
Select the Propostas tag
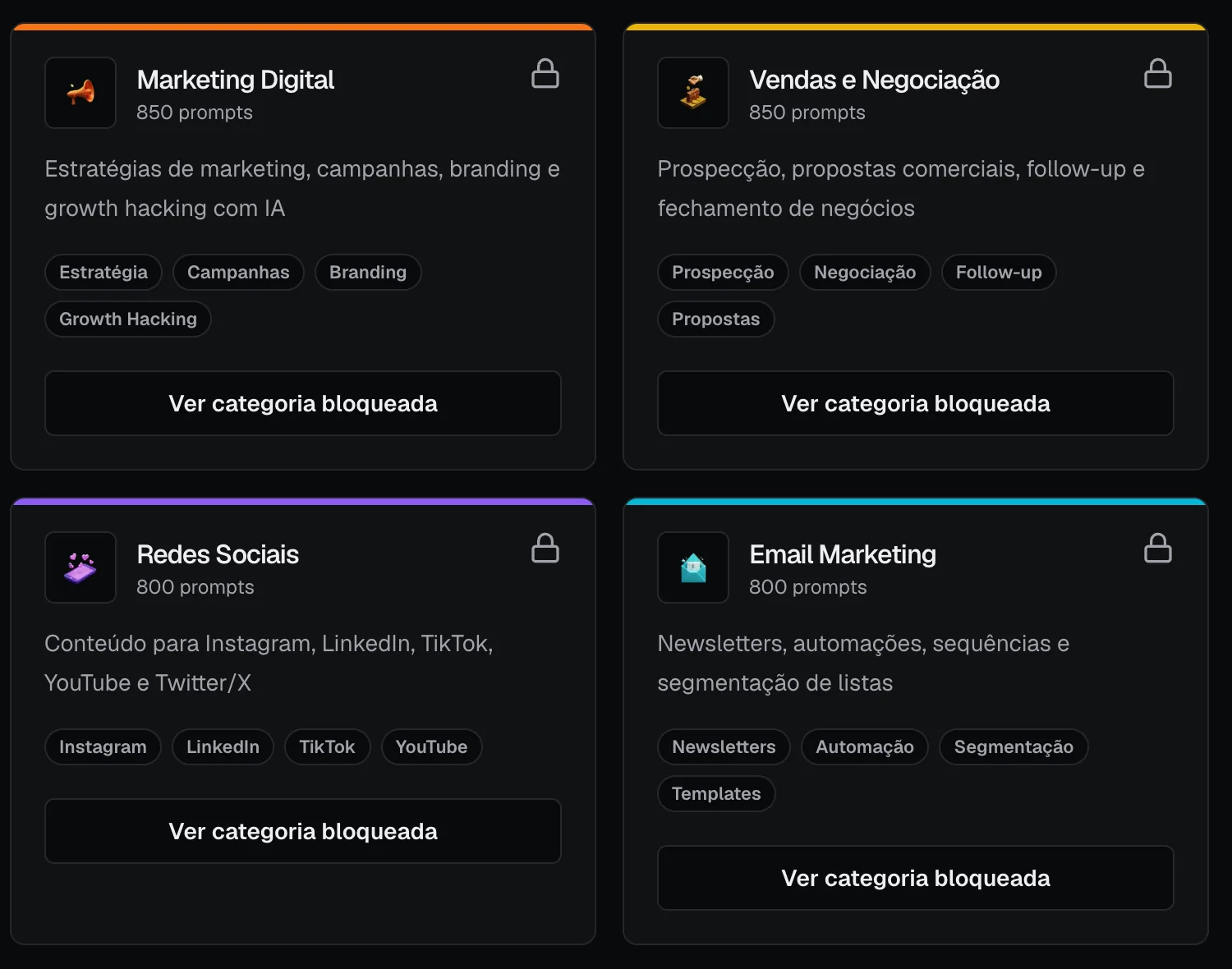click(716, 319)
